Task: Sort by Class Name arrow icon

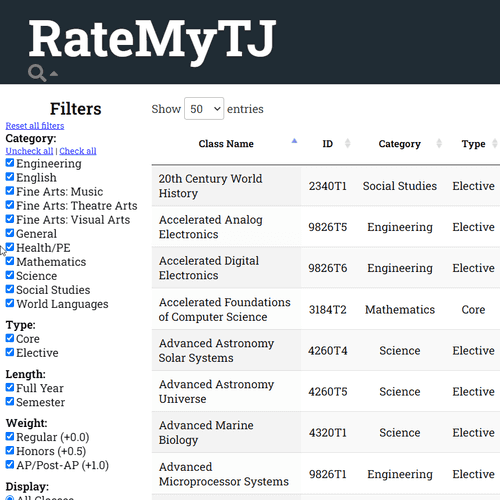Action: click(x=294, y=141)
